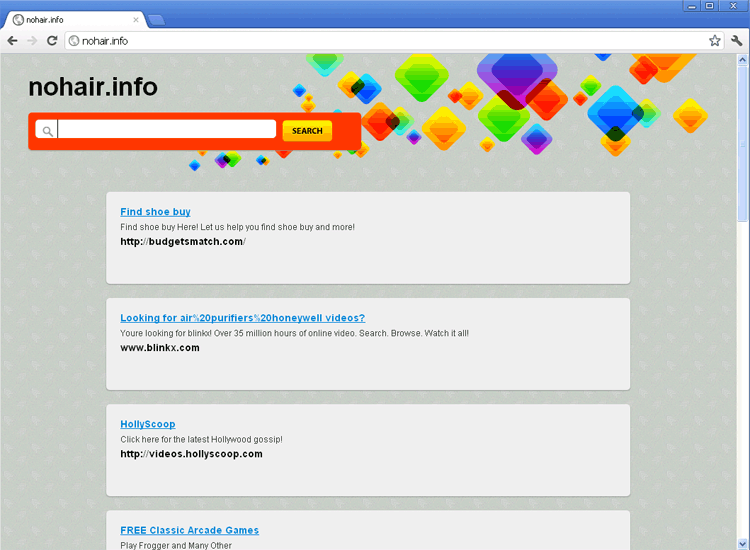The width and height of the screenshot is (750, 550).
Task: Close the nohair.info tab
Action: point(136,20)
